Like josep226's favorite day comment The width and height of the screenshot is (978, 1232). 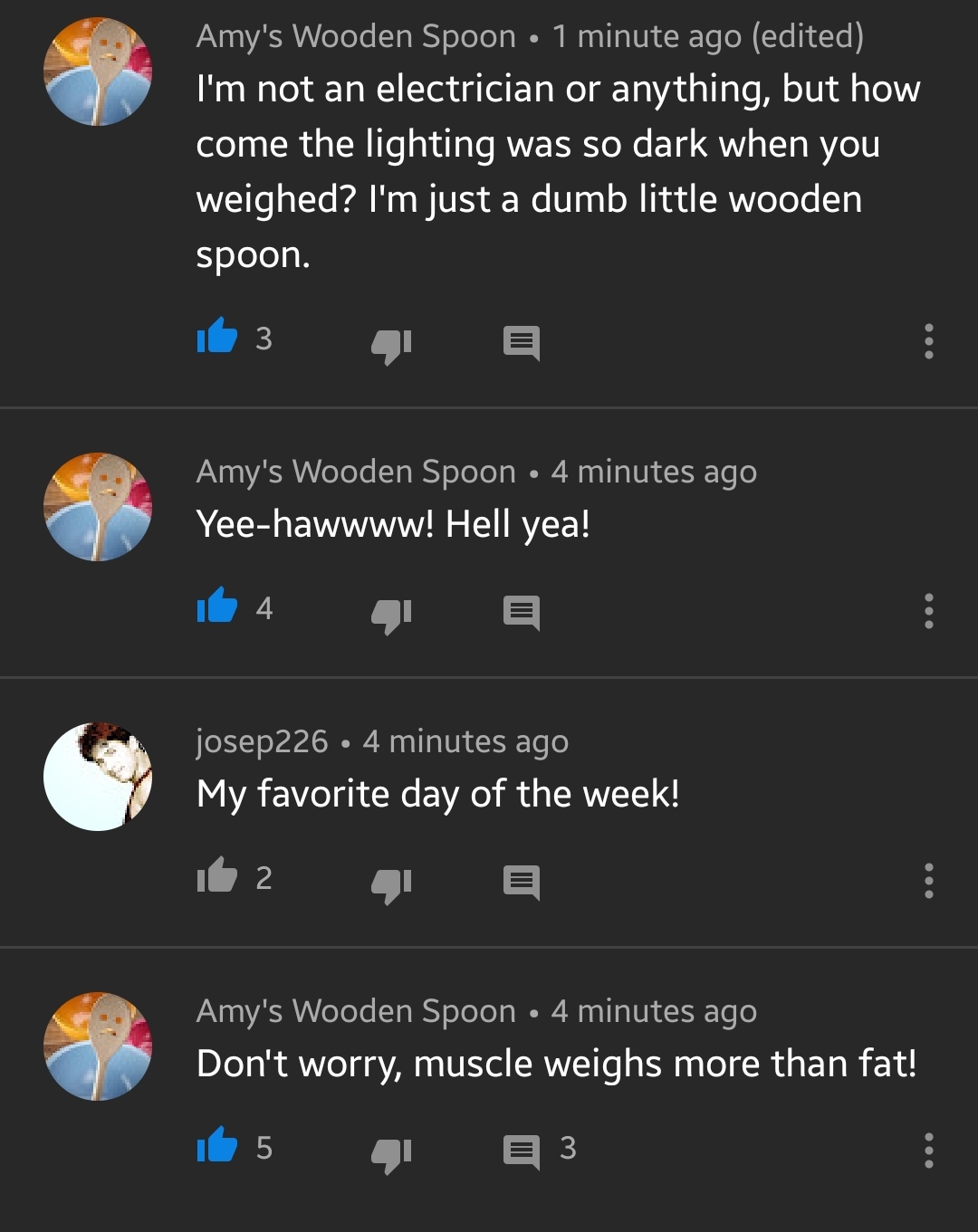tap(217, 875)
